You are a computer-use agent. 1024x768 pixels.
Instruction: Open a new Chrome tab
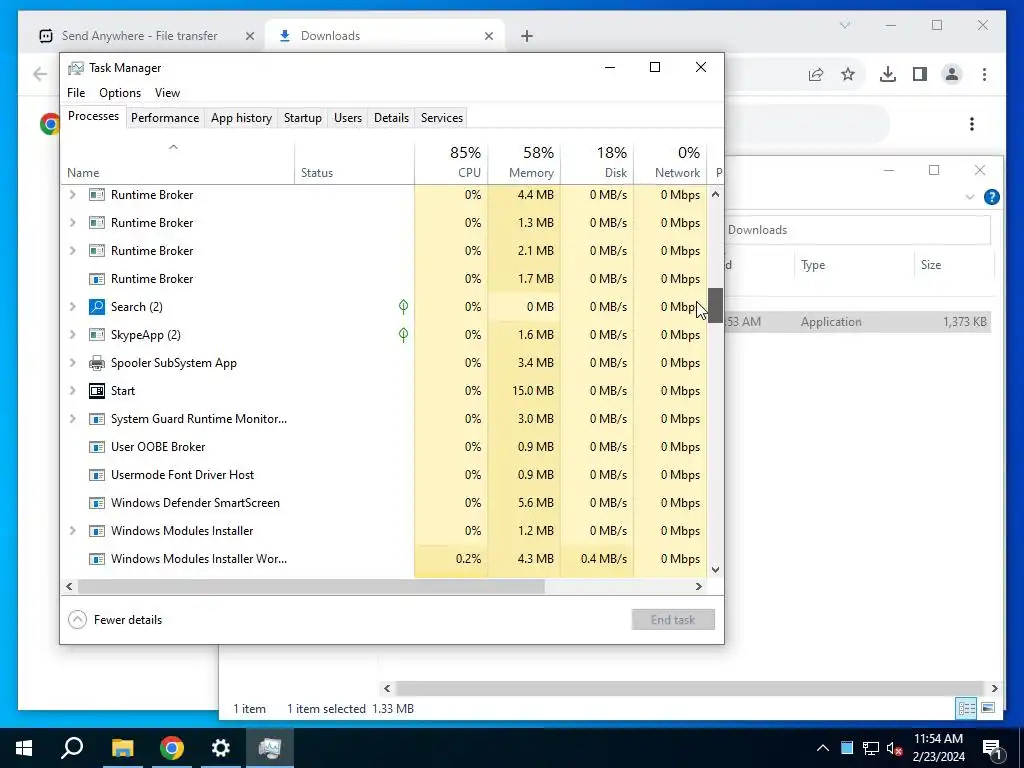(x=527, y=36)
